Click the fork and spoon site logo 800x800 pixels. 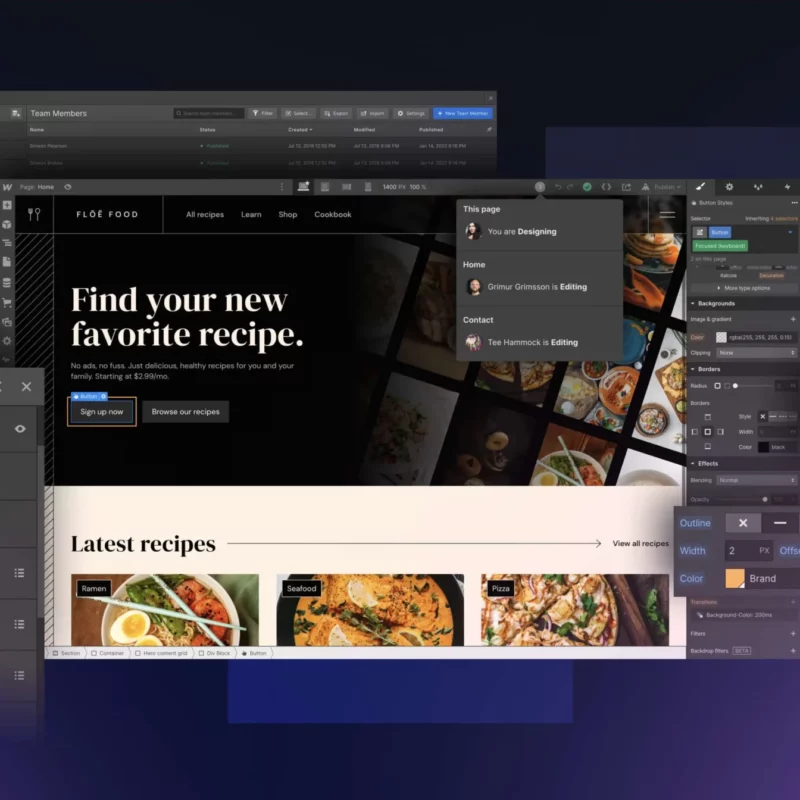pyautogui.click(x=34, y=214)
